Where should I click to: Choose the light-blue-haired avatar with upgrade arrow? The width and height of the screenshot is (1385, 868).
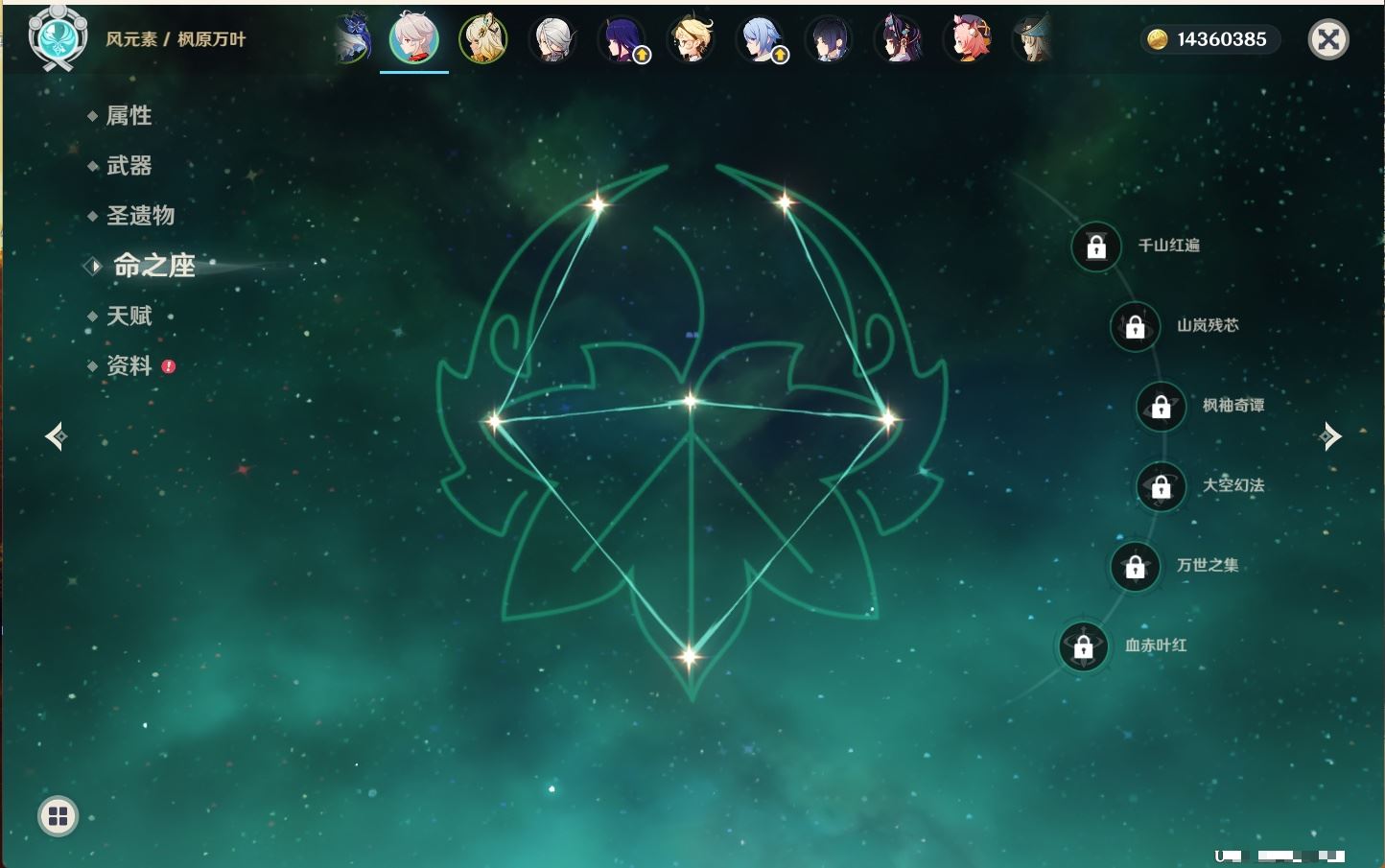[761, 39]
